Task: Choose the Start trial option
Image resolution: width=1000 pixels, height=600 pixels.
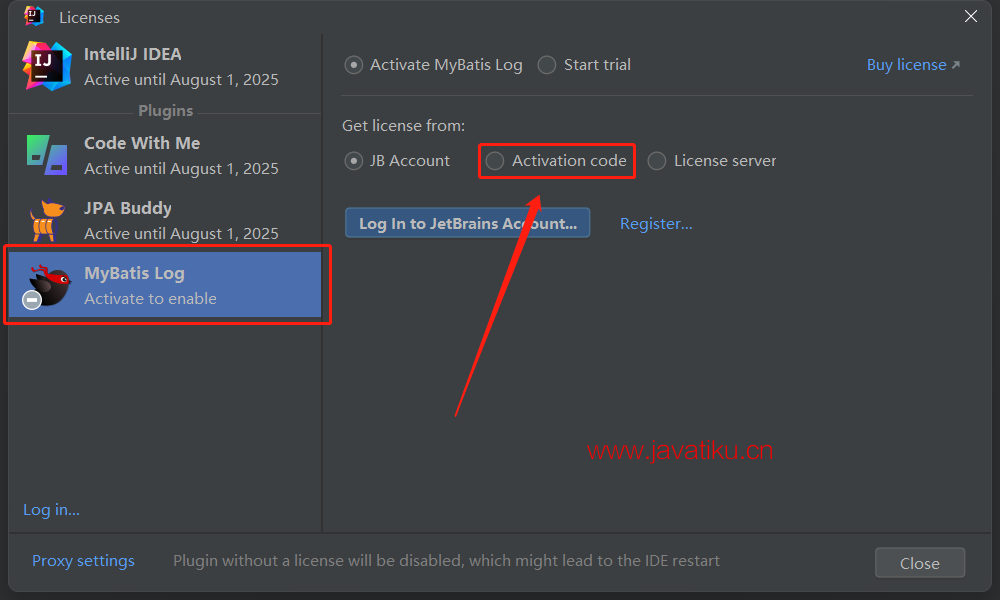Action: [584, 65]
